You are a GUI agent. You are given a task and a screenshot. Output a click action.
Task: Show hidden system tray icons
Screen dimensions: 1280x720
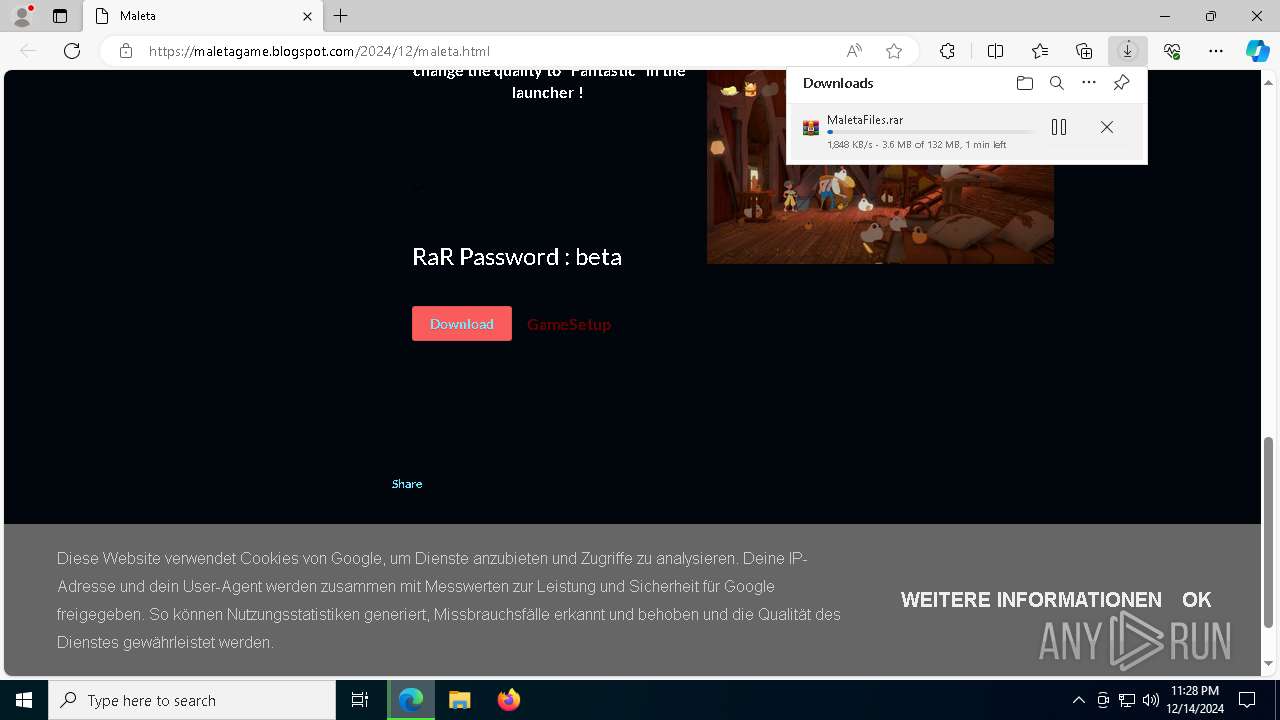point(1078,700)
